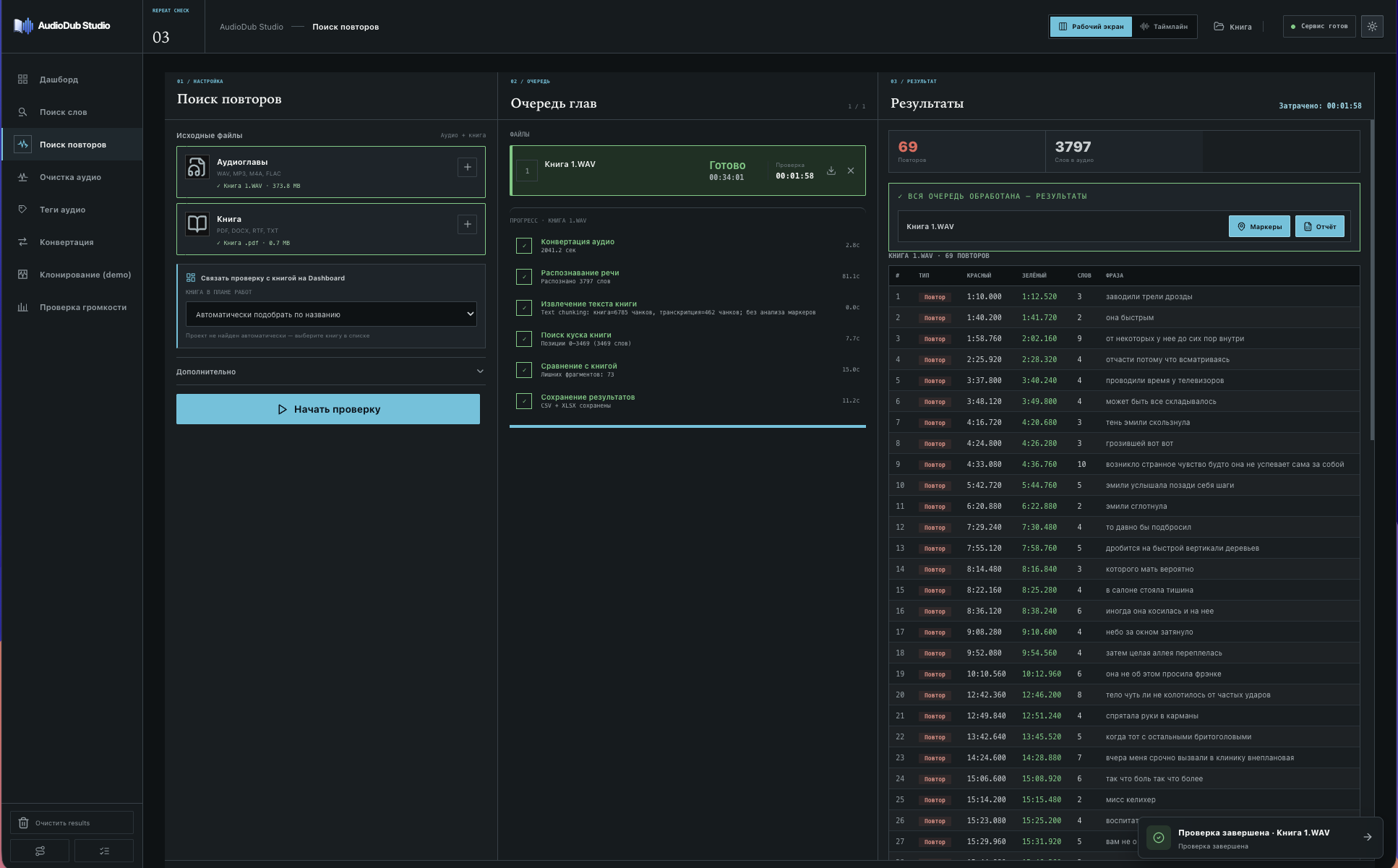Add files with Аудиоглавы plus button
This screenshot has height=868, width=1398.
pos(467,167)
